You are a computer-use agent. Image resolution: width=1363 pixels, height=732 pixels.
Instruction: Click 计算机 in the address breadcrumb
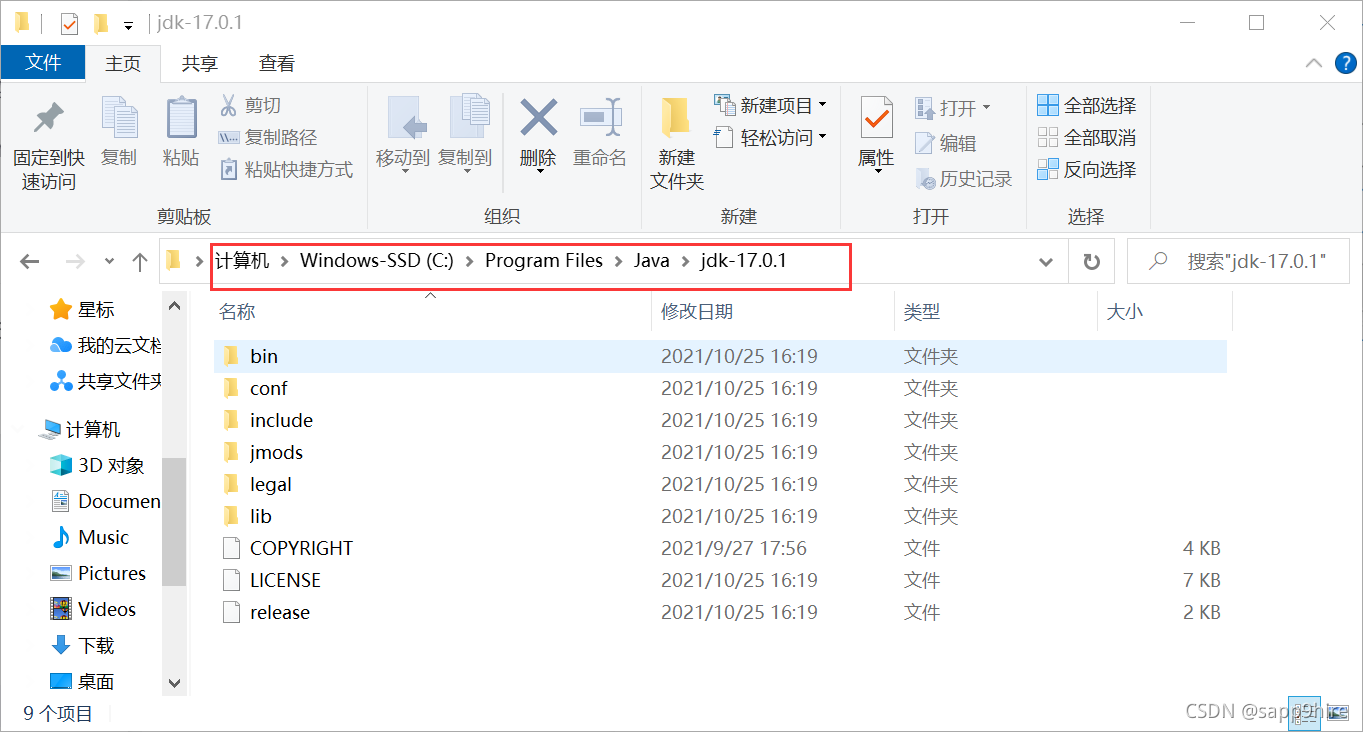click(242, 261)
